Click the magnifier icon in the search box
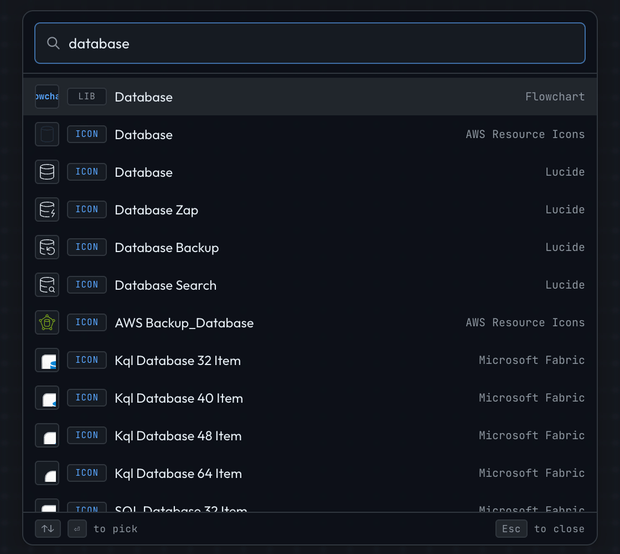Screen dimensions: 620x554 click(x=53, y=43)
